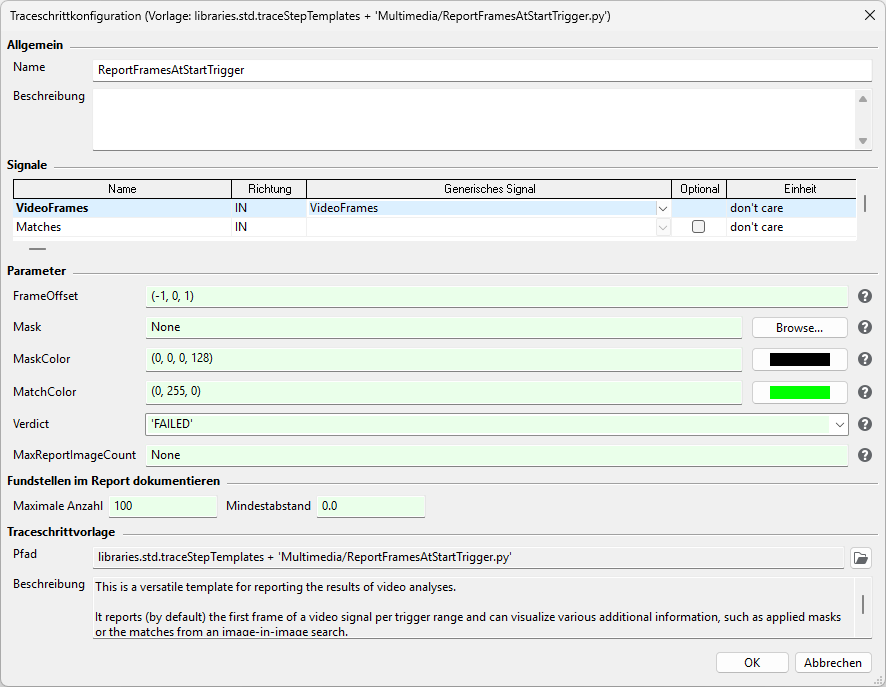Click the Browse... button for Mask
Screen dimensions: 886x687
coord(800,328)
